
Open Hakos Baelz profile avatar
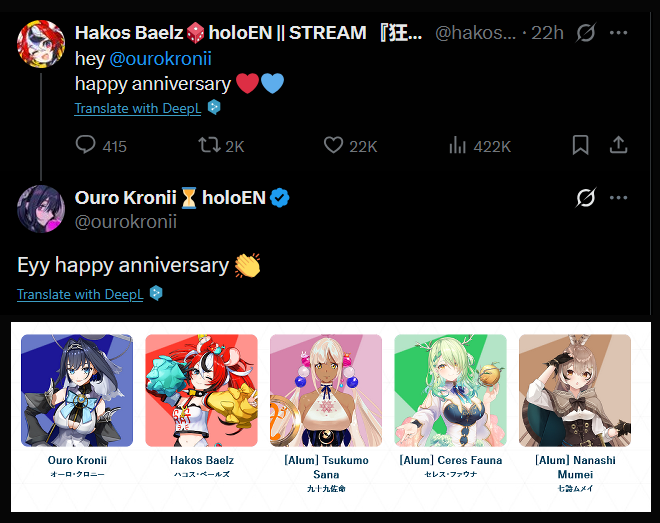(41, 43)
